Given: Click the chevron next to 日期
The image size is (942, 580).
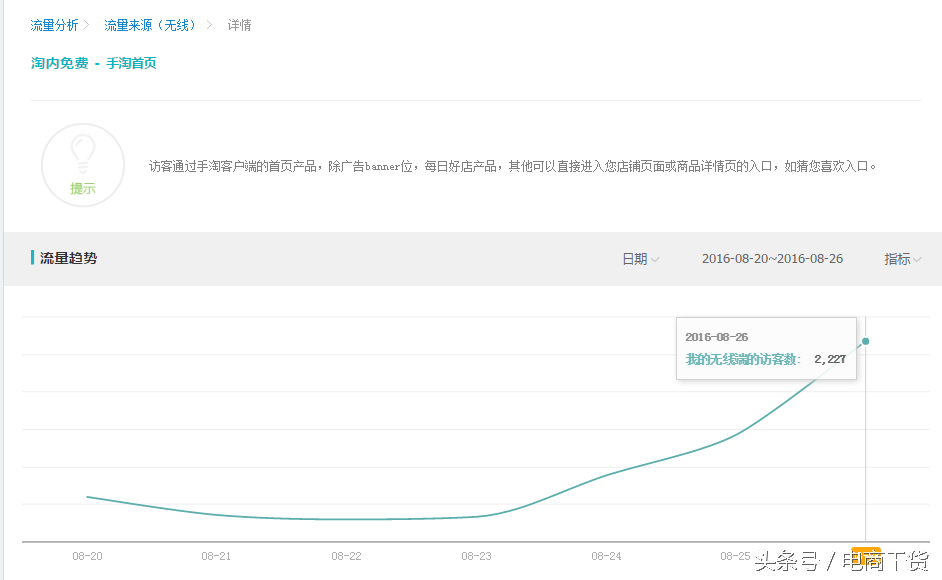Looking at the screenshot, I should [x=657, y=258].
